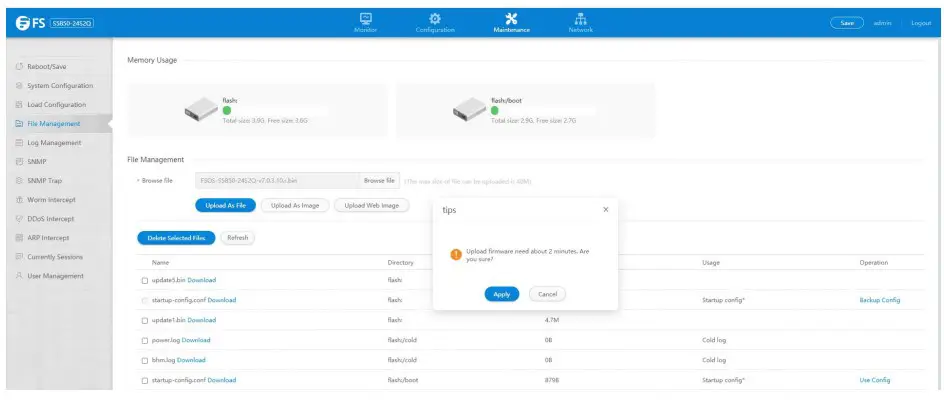Click the SNMP sidebar icon
This screenshot has width=944, height=416.
[19, 162]
